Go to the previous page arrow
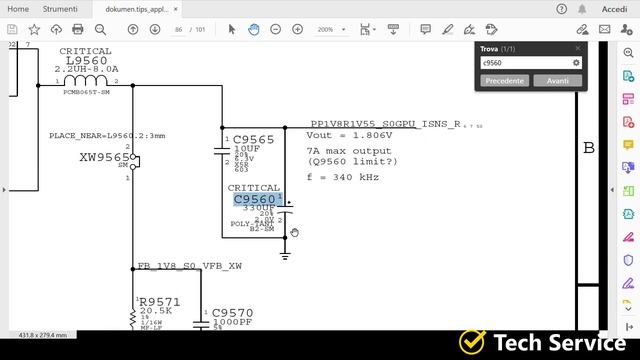 pos(133,29)
